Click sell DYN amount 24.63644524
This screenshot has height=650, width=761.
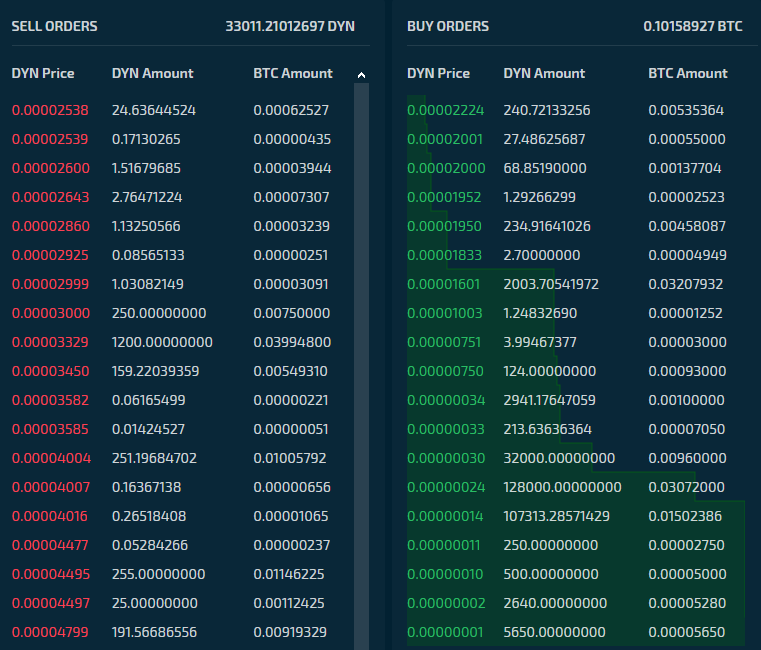(x=154, y=110)
